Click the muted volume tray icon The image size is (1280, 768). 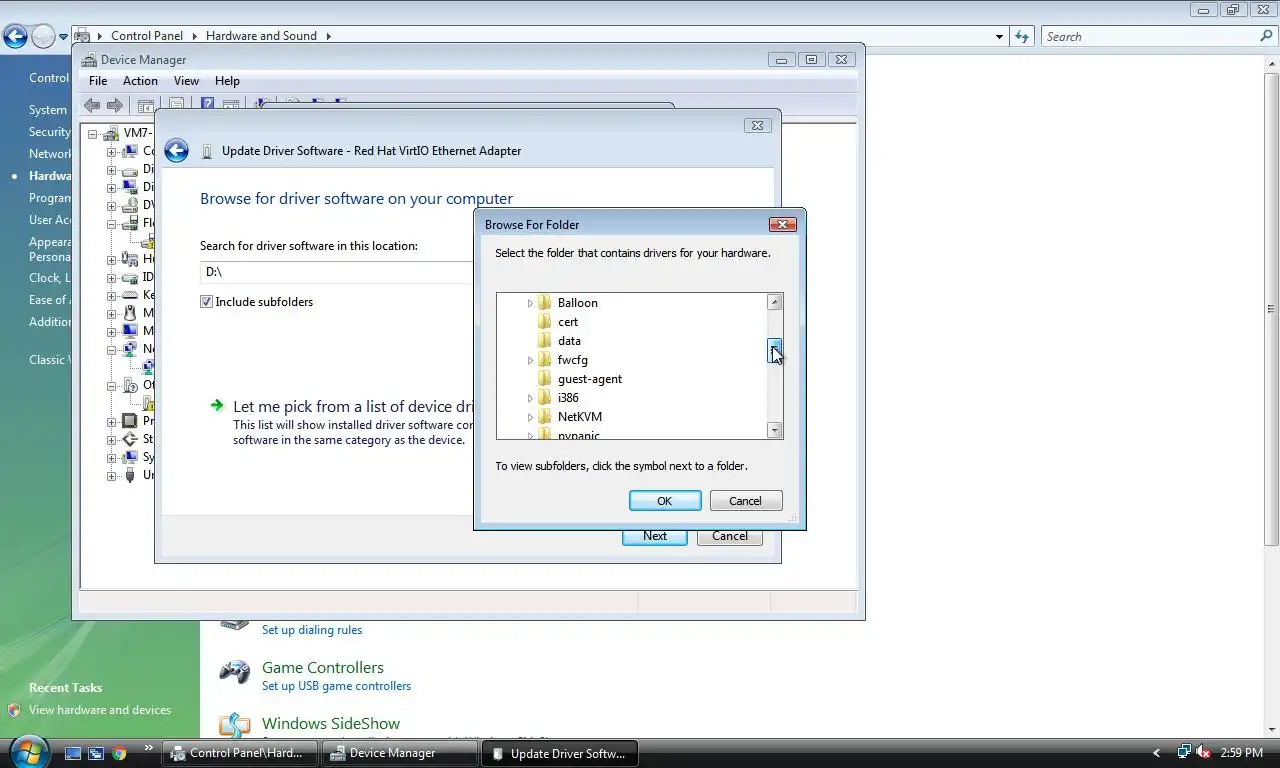(x=1203, y=752)
